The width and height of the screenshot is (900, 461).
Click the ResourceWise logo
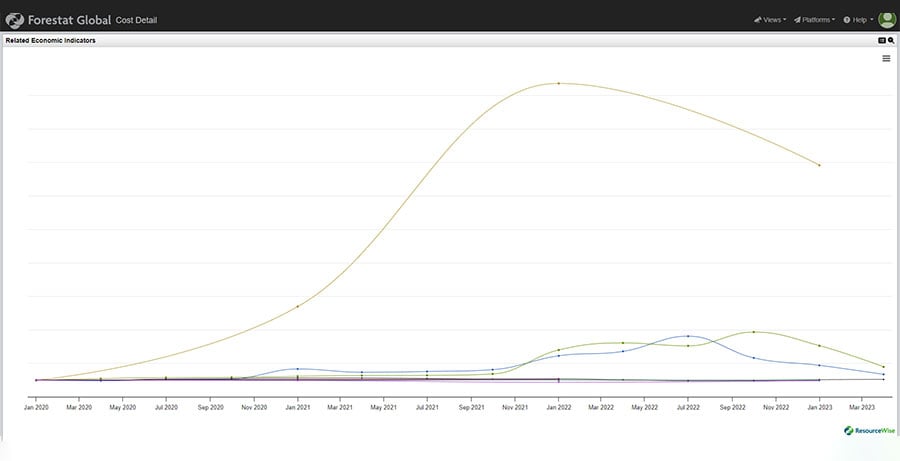tap(869, 431)
